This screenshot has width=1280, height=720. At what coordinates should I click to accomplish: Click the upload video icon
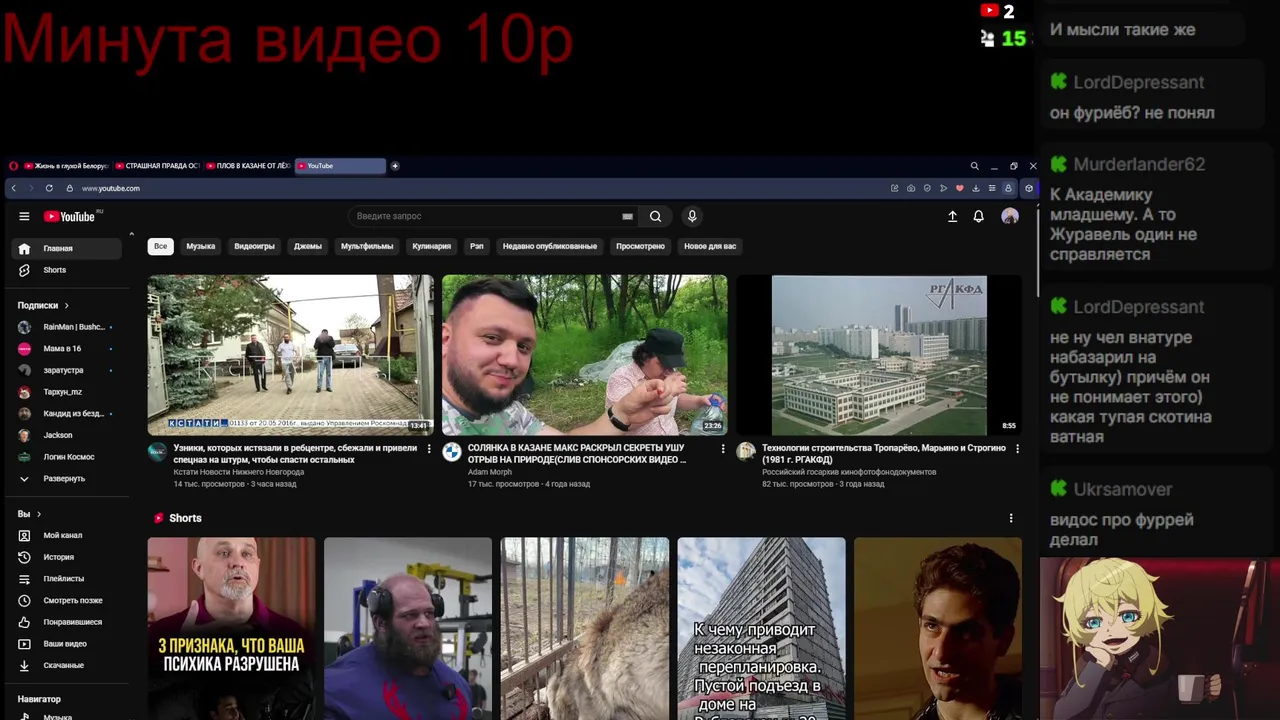click(x=952, y=216)
